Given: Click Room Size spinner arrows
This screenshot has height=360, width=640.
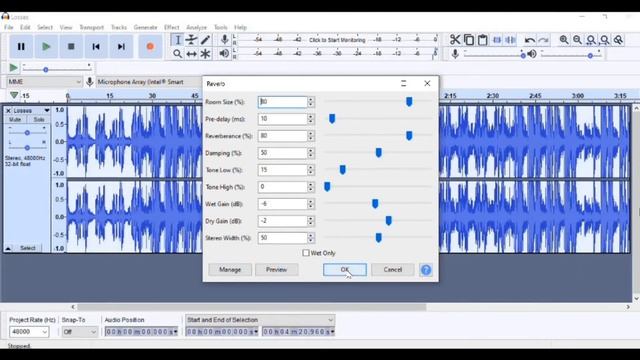Looking at the screenshot, I should [x=311, y=102].
